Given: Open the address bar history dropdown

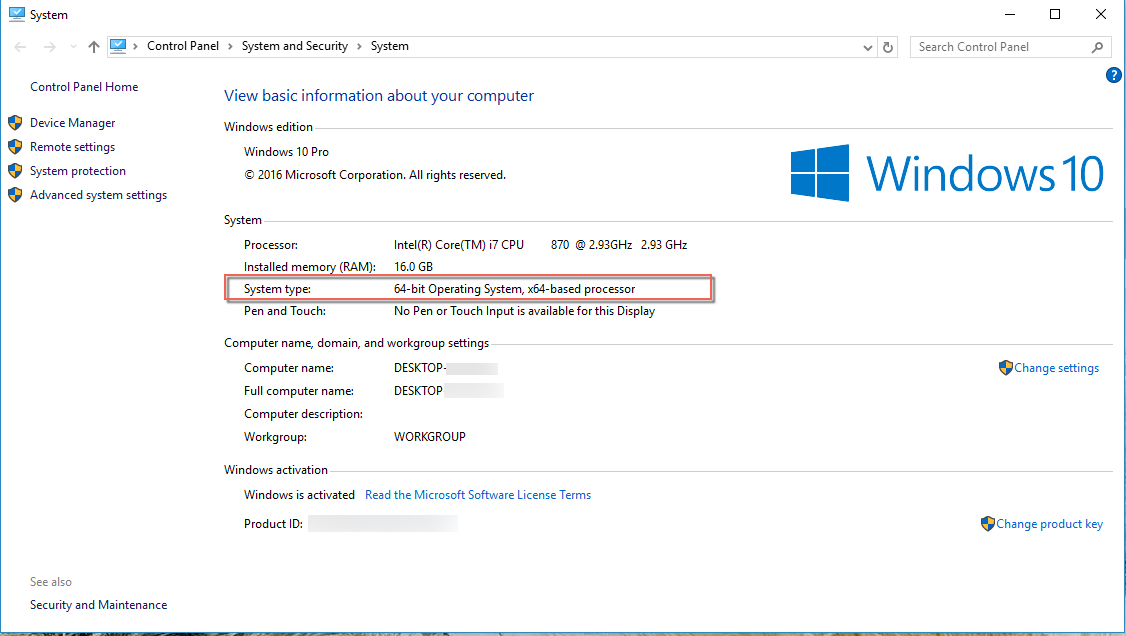Looking at the screenshot, I should click(868, 47).
